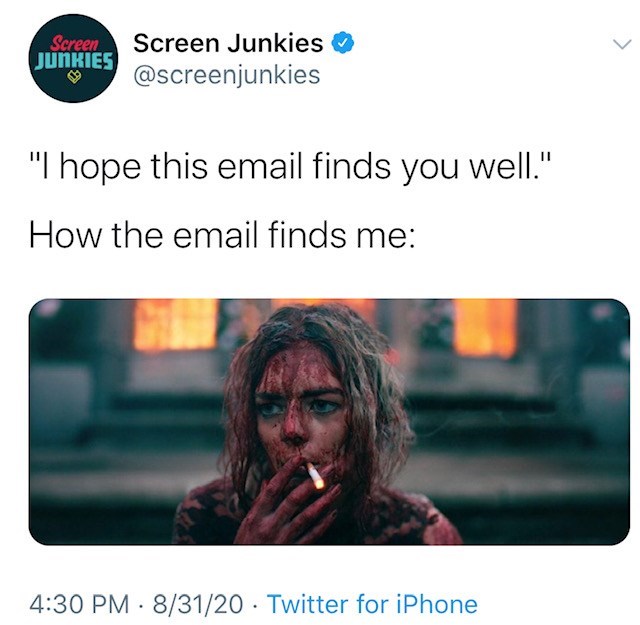The width and height of the screenshot is (640, 625).
Task: Click the "How the email finds me:" line
Action: [222, 236]
